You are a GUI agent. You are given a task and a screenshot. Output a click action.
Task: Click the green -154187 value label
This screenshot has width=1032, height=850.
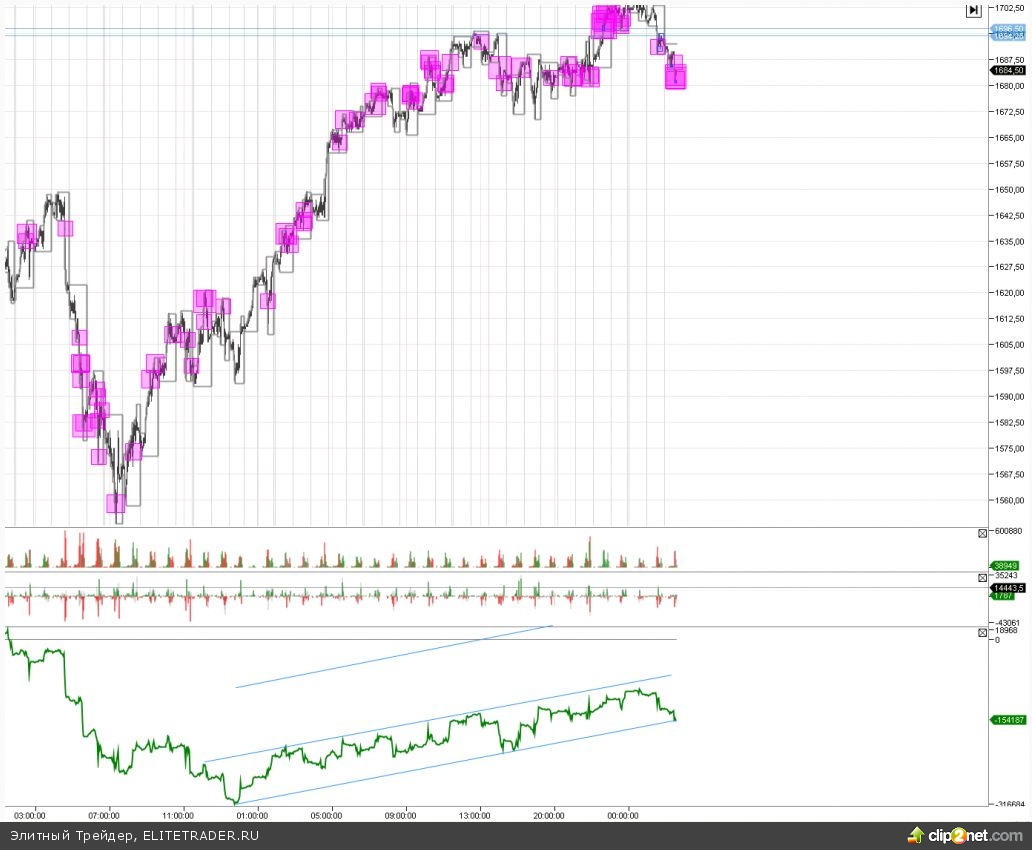[x=1008, y=720]
